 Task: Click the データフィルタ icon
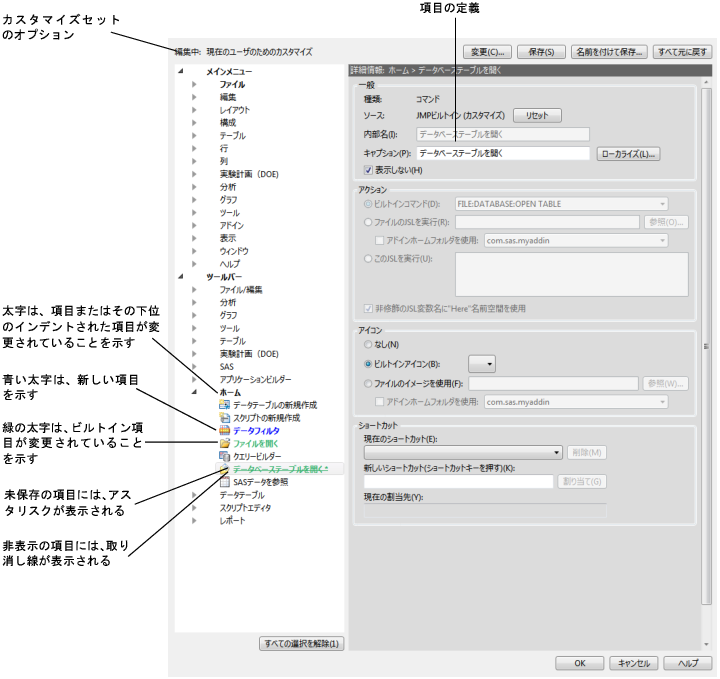(x=224, y=431)
